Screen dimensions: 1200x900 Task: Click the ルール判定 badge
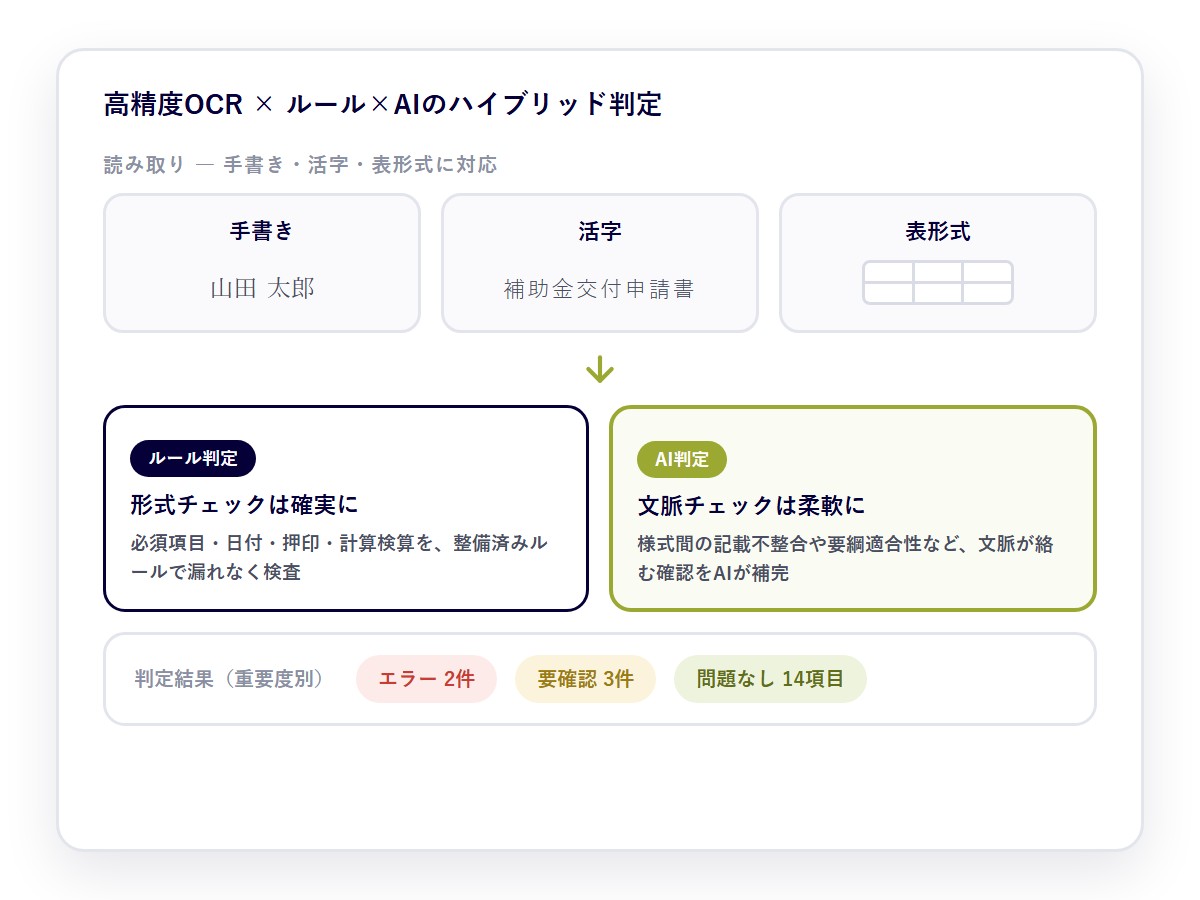(x=193, y=459)
